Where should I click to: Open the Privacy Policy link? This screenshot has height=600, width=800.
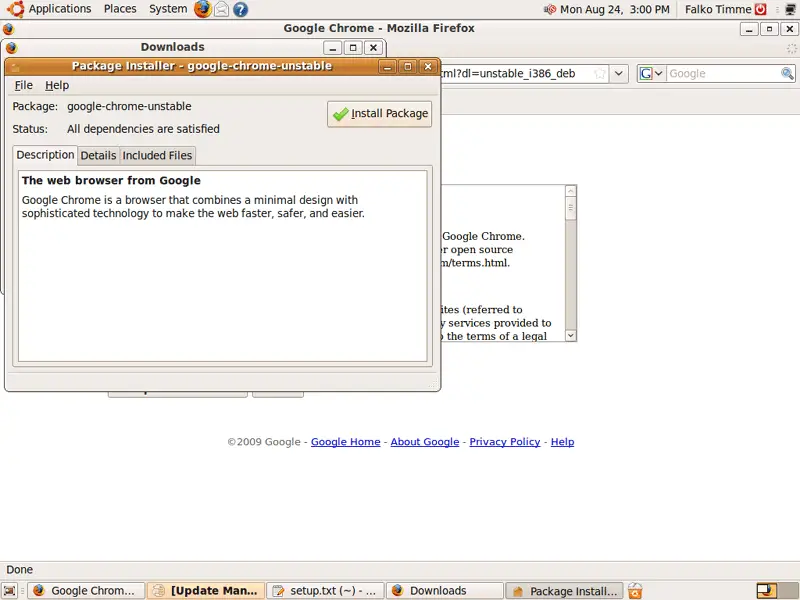coord(505,442)
